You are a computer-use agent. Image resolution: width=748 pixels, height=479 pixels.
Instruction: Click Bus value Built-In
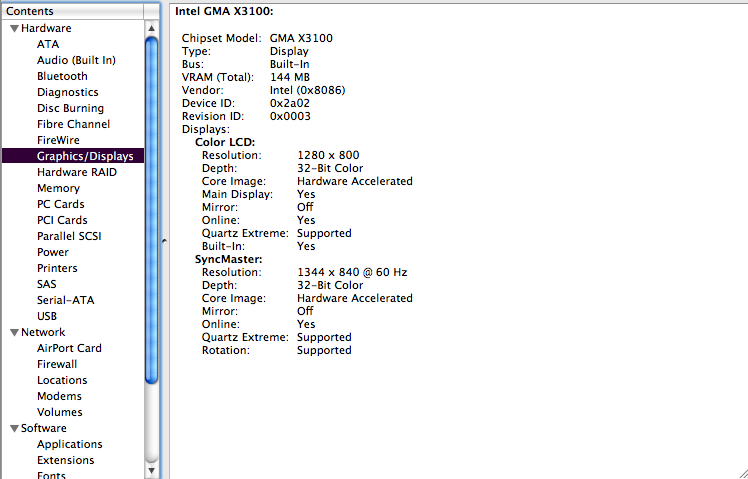click(290, 64)
